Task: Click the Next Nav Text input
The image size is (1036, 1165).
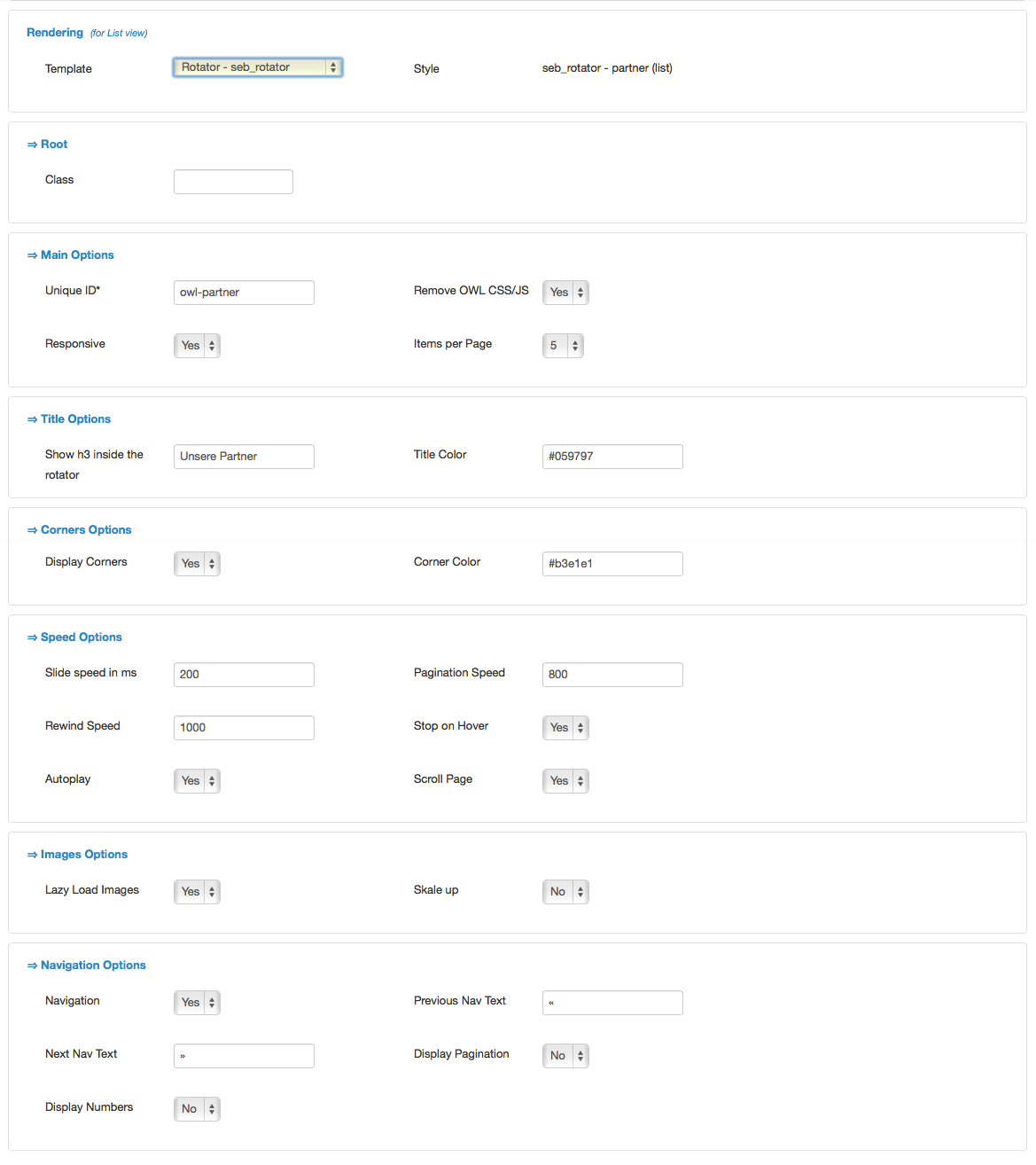Action: (x=244, y=1056)
